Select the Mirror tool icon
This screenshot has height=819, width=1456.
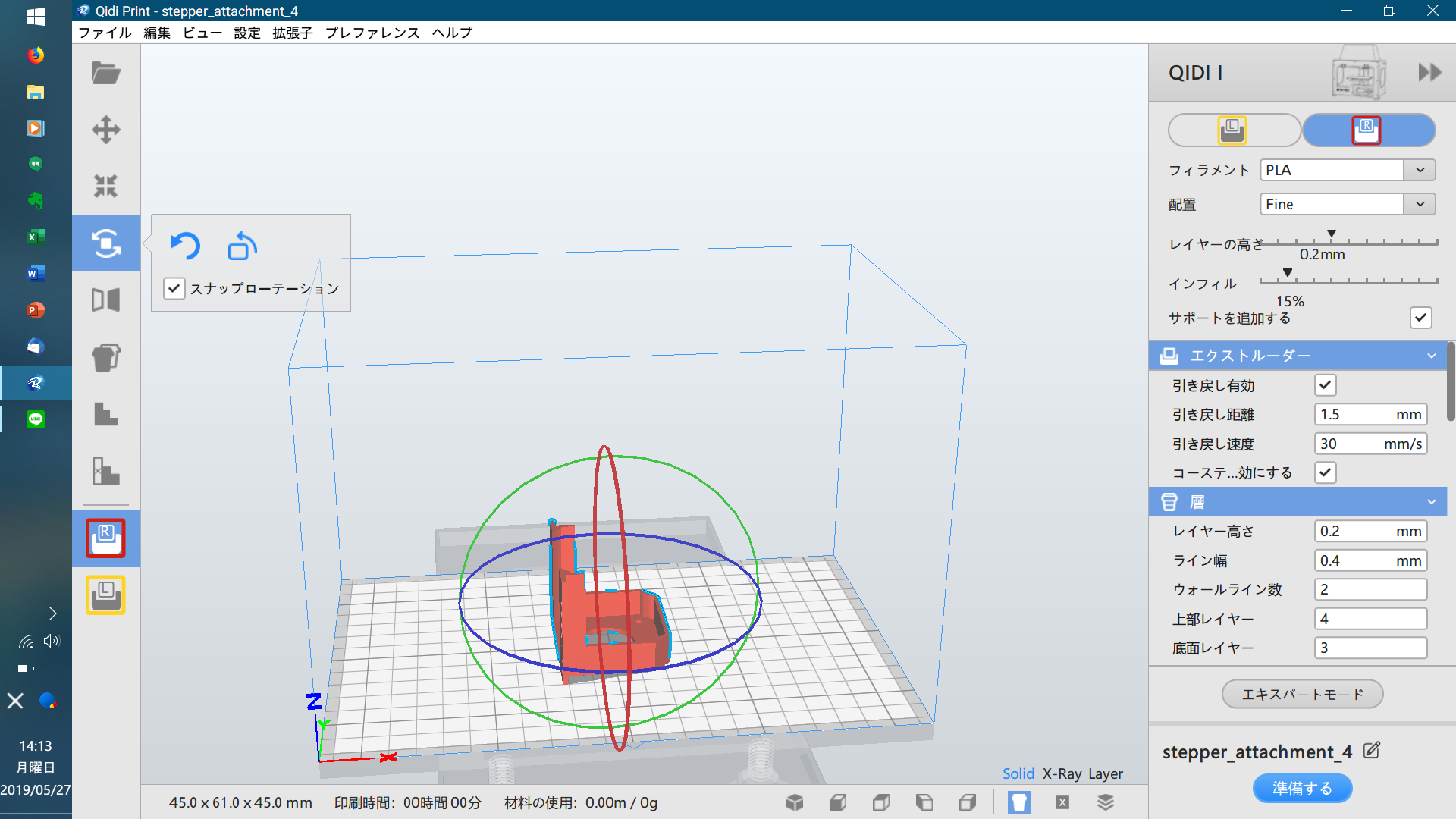[x=105, y=300]
